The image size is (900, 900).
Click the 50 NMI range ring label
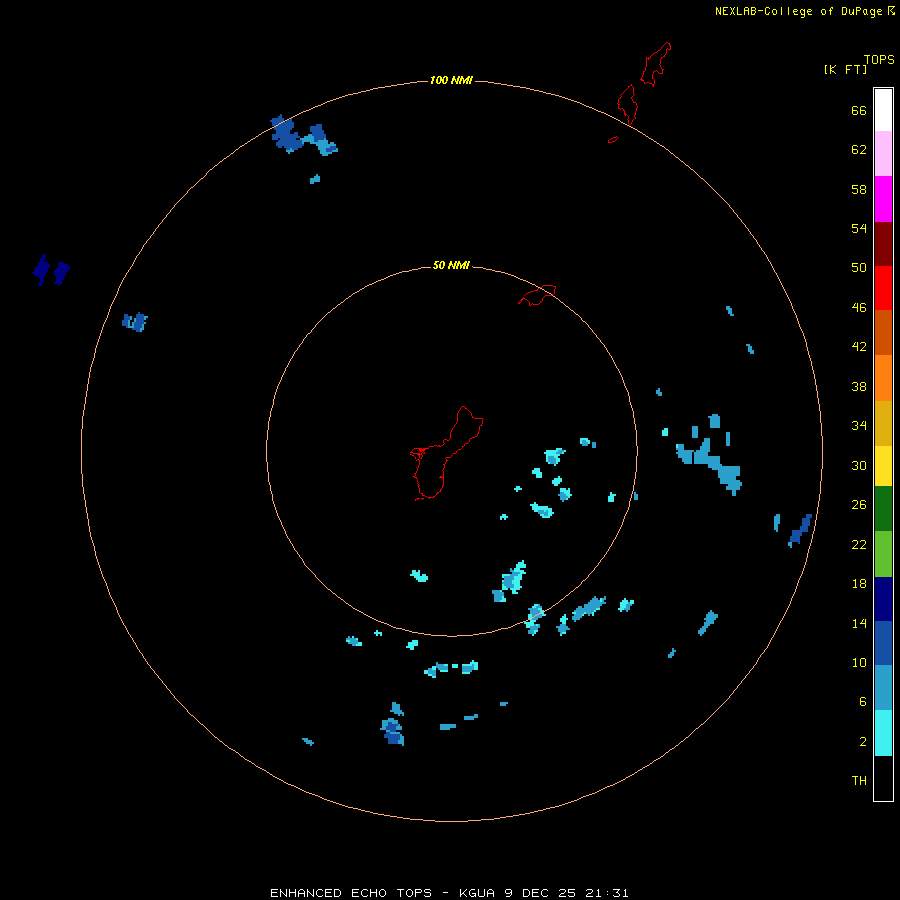[x=451, y=265]
